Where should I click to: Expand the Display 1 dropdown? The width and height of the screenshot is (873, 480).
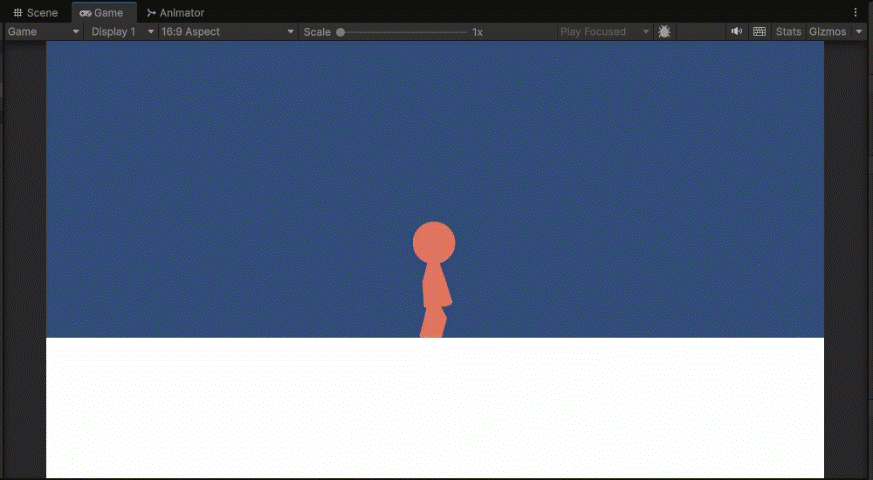[122, 32]
